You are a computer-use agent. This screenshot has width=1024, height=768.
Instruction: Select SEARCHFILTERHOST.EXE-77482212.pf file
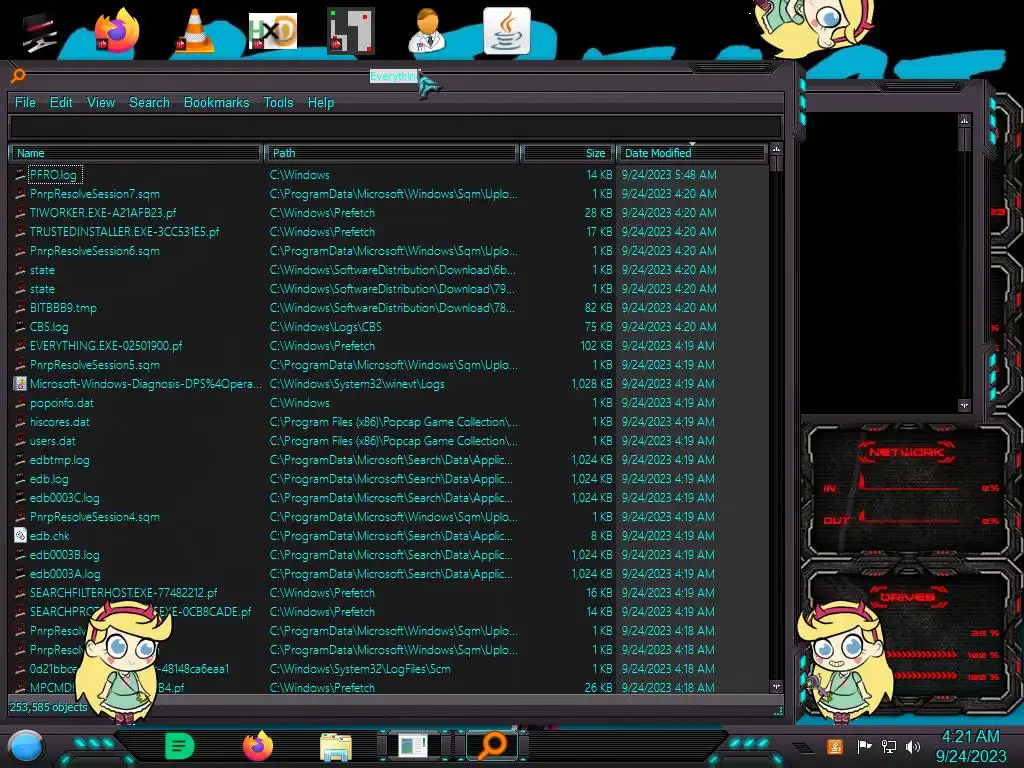123,592
